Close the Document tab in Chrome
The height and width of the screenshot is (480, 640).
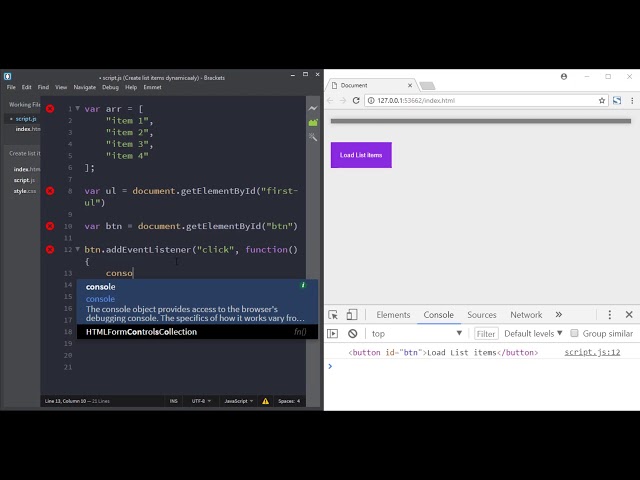410,85
